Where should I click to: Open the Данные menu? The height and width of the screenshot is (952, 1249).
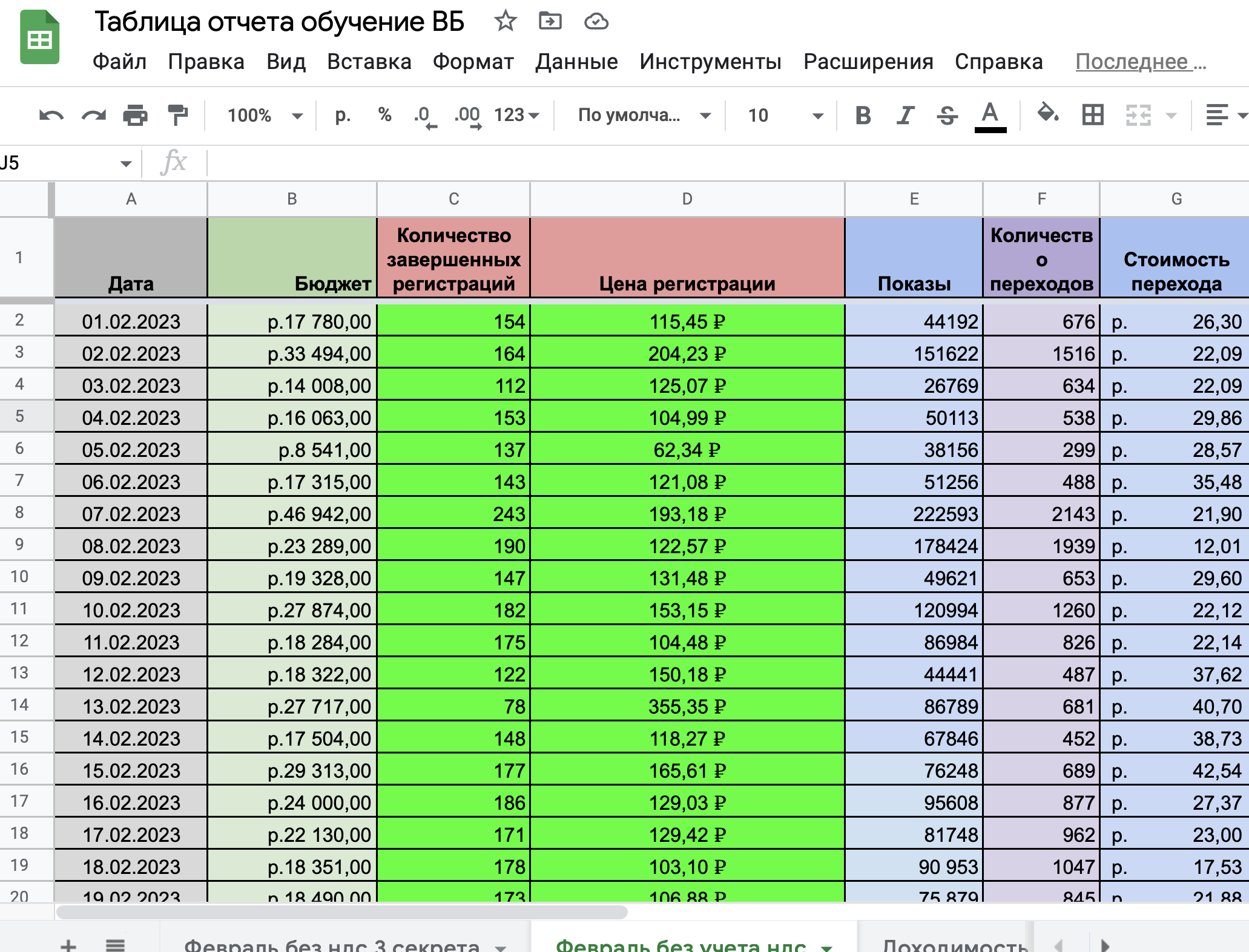point(576,62)
